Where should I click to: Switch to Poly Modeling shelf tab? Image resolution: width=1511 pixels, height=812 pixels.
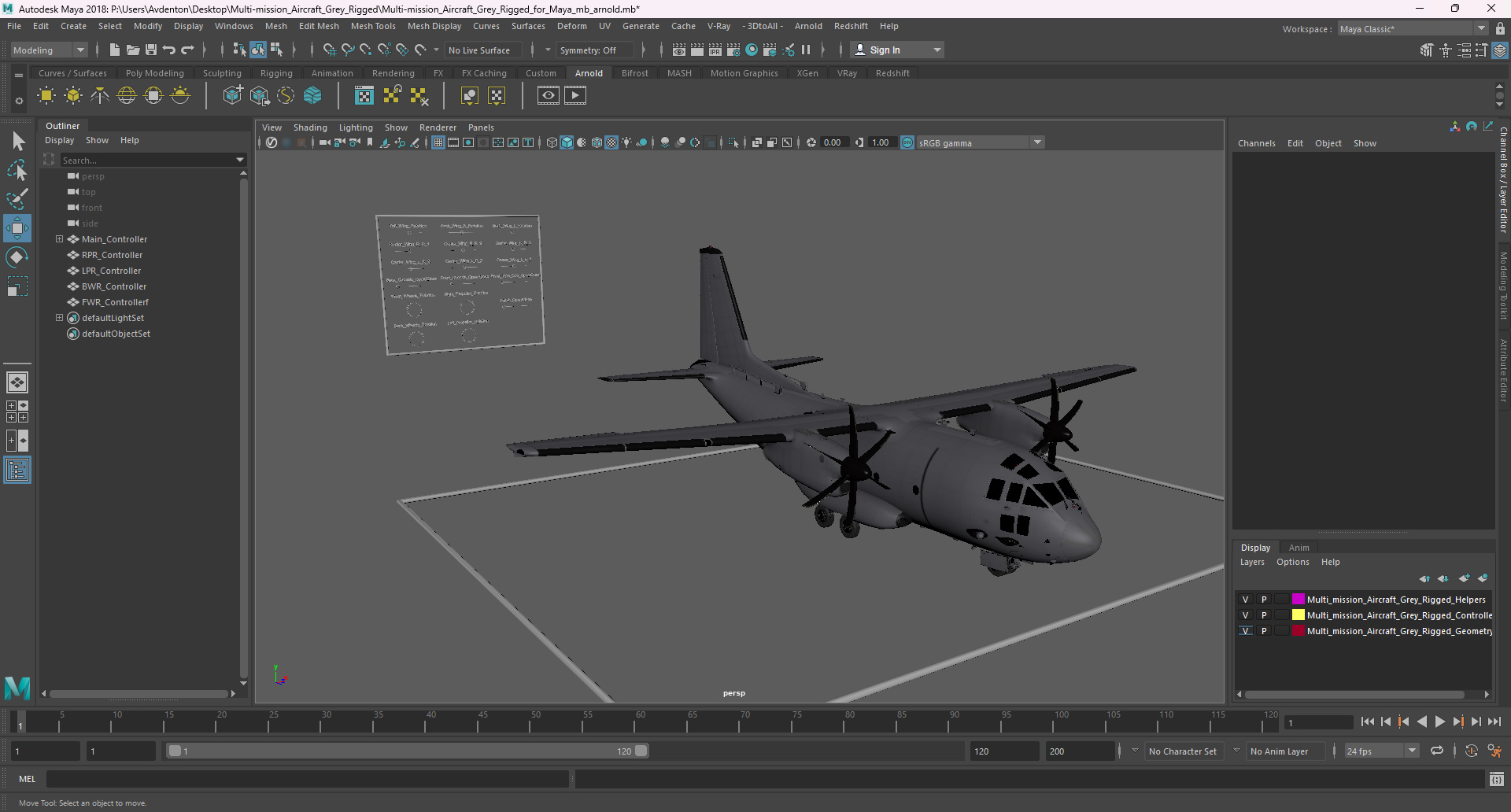coord(155,73)
